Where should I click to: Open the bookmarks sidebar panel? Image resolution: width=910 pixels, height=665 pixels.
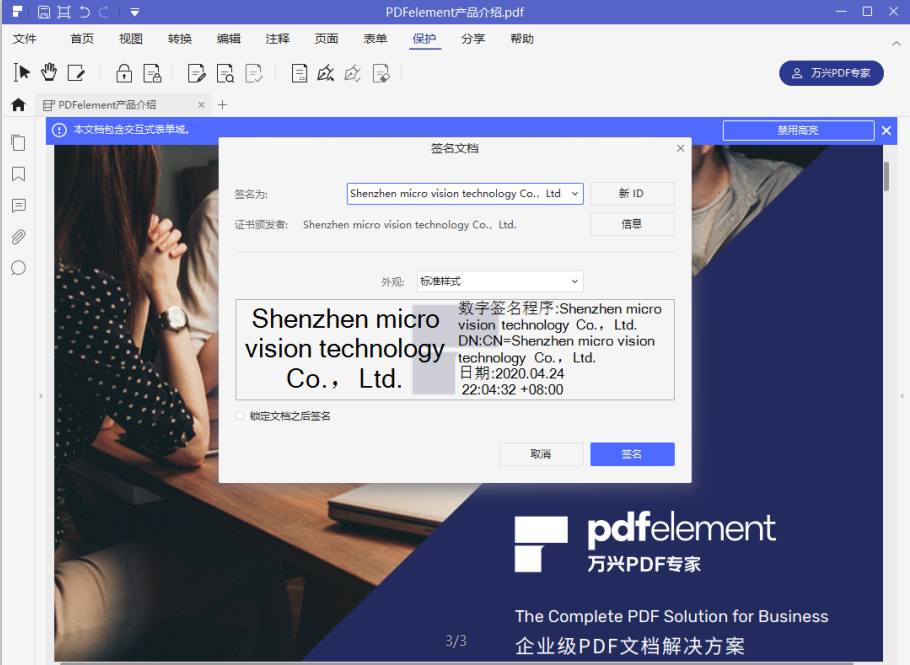pos(18,174)
